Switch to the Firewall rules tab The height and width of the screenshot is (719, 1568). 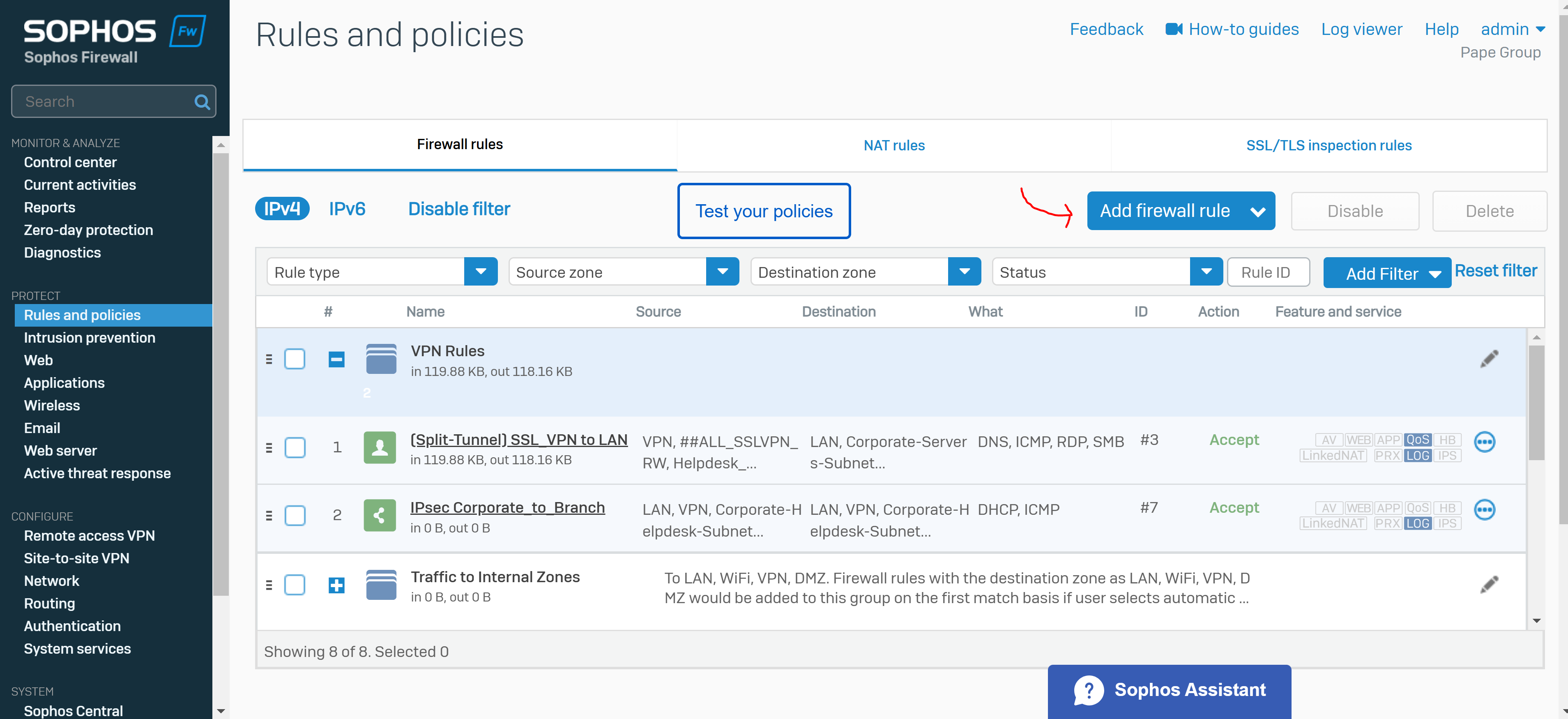[x=460, y=144]
